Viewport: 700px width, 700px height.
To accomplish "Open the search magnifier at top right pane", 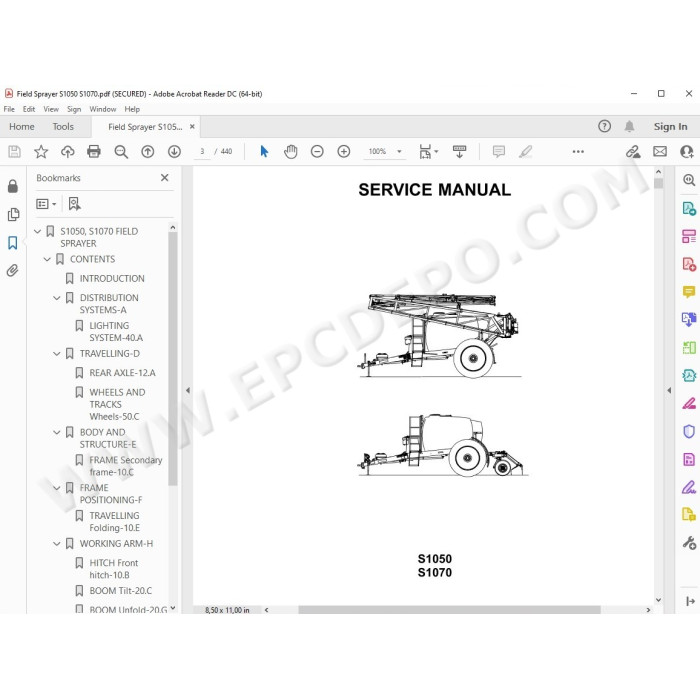I will pos(689,180).
